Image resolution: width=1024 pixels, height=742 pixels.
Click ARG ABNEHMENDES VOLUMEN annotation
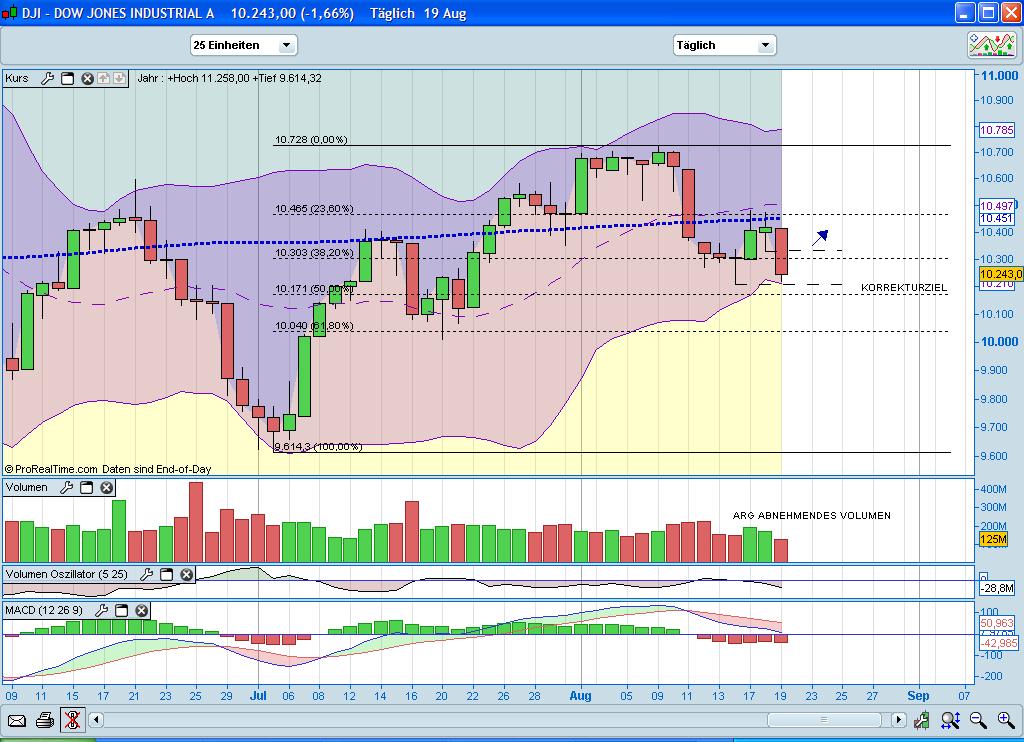812,515
